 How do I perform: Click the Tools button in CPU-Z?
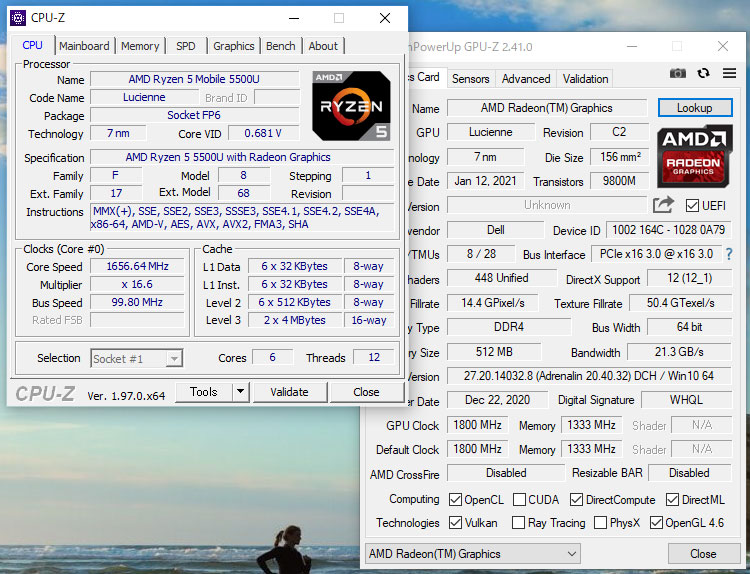(x=204, y=392)
